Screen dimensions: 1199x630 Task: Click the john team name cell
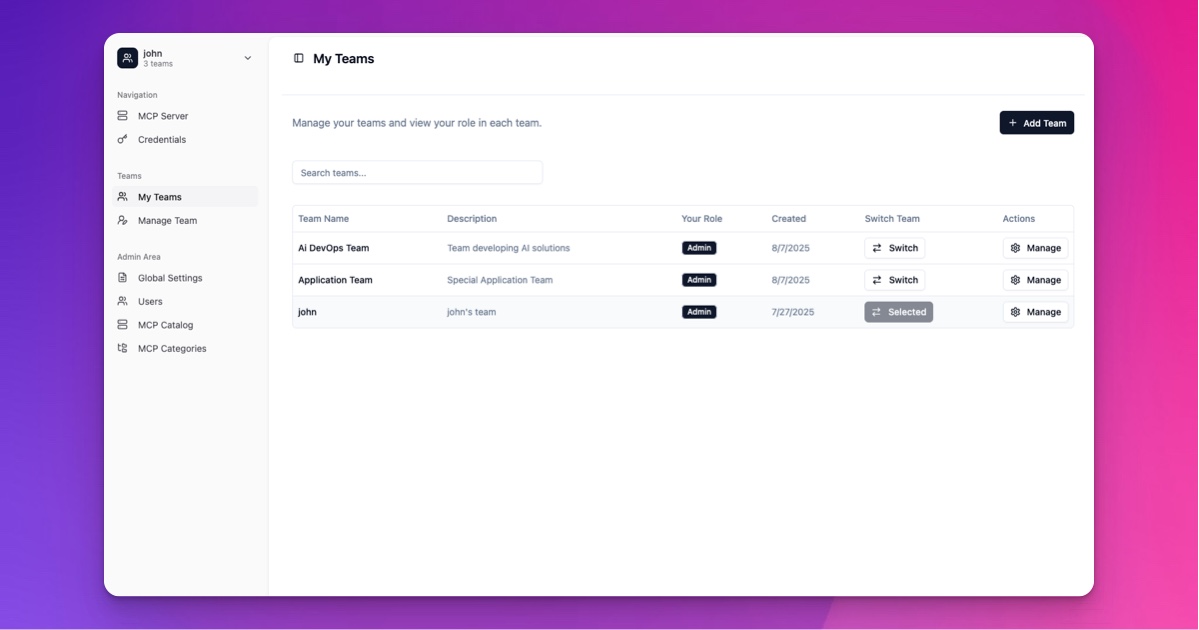point(307,312)
